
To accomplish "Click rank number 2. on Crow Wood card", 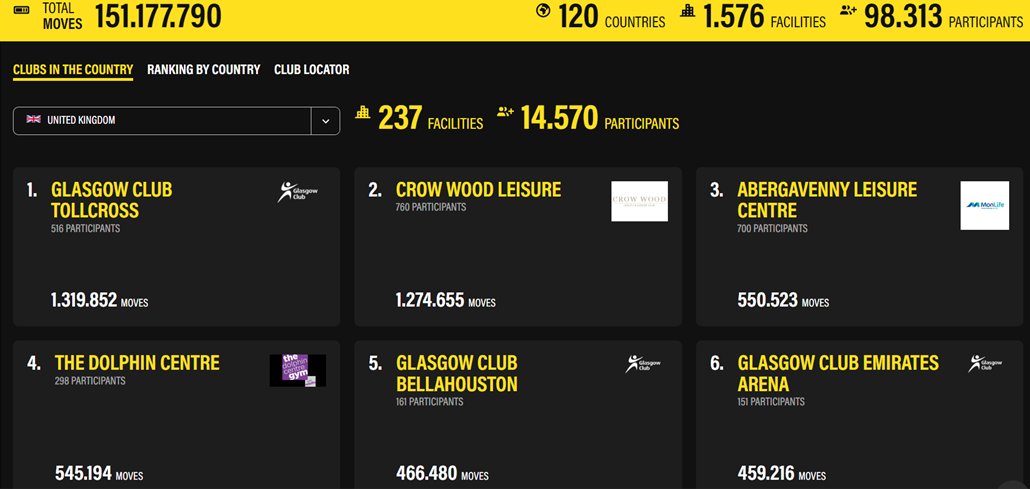I will pos(375,191).
